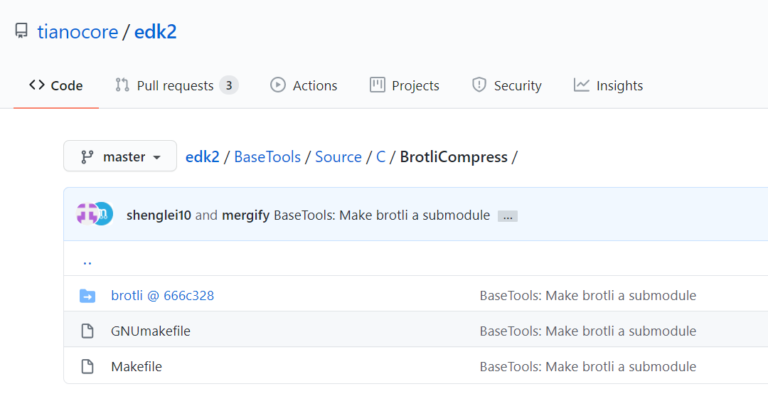Viewport: 768px width, 416px height.
Task: Go to the Projects tab
Action: coord(405,86)
